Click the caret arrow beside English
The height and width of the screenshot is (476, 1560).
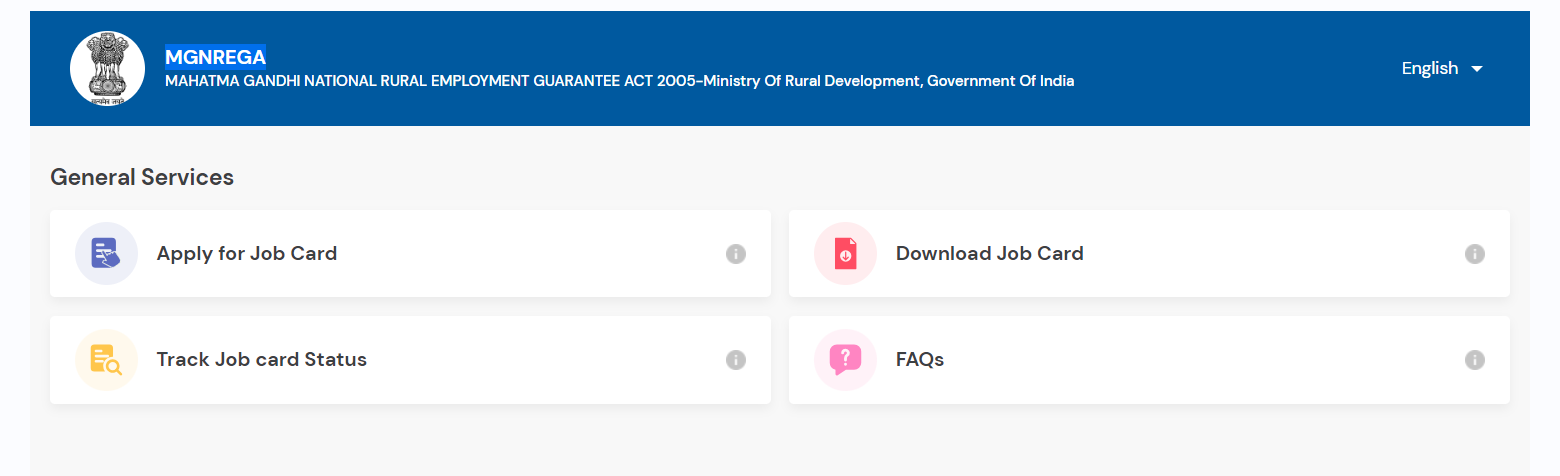tap(1477, 69)
